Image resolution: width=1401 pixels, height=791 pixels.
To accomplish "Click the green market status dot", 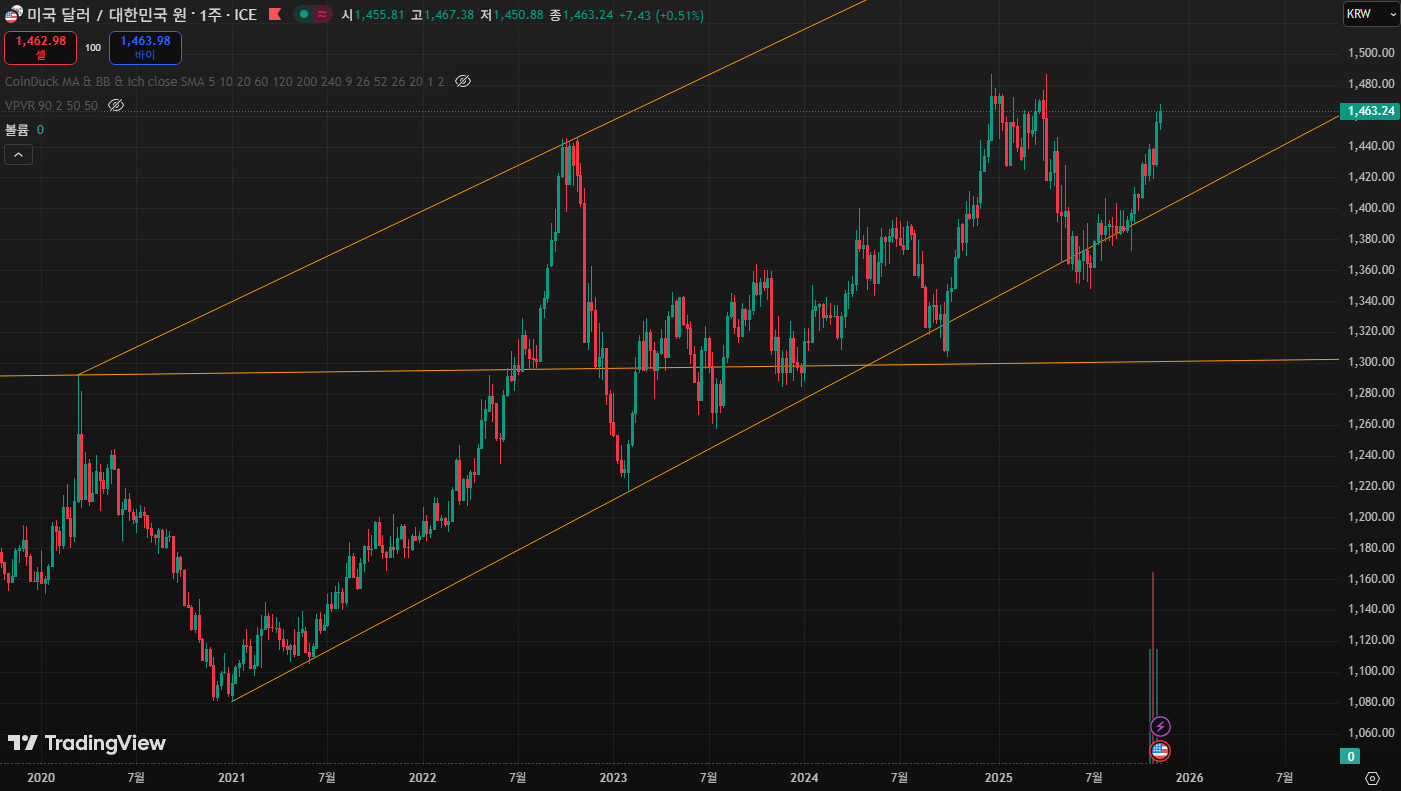I will (x=303, y=15).
